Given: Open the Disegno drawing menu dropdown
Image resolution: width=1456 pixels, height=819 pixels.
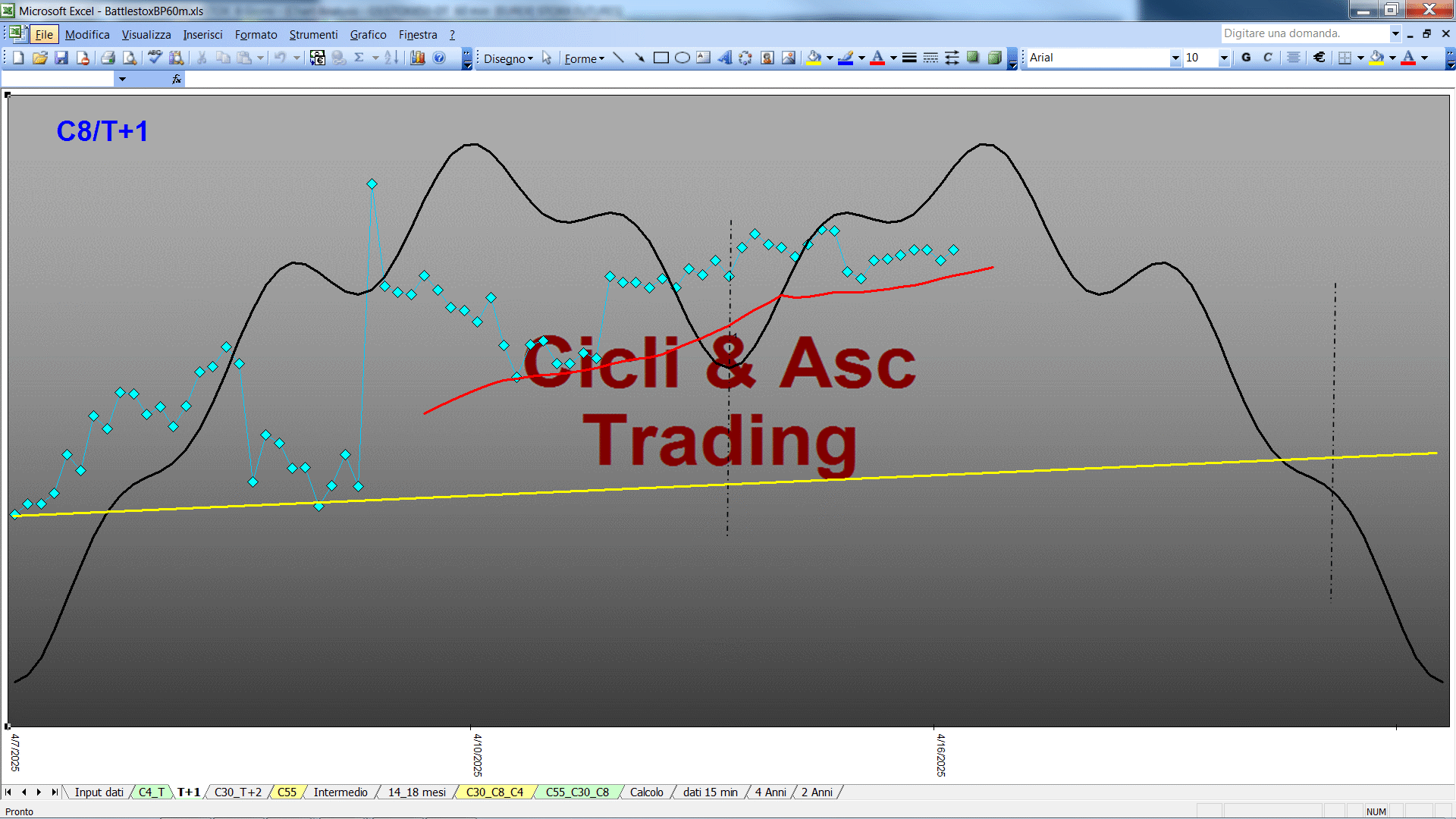Looking at the screenshot, I should point(508,58).
